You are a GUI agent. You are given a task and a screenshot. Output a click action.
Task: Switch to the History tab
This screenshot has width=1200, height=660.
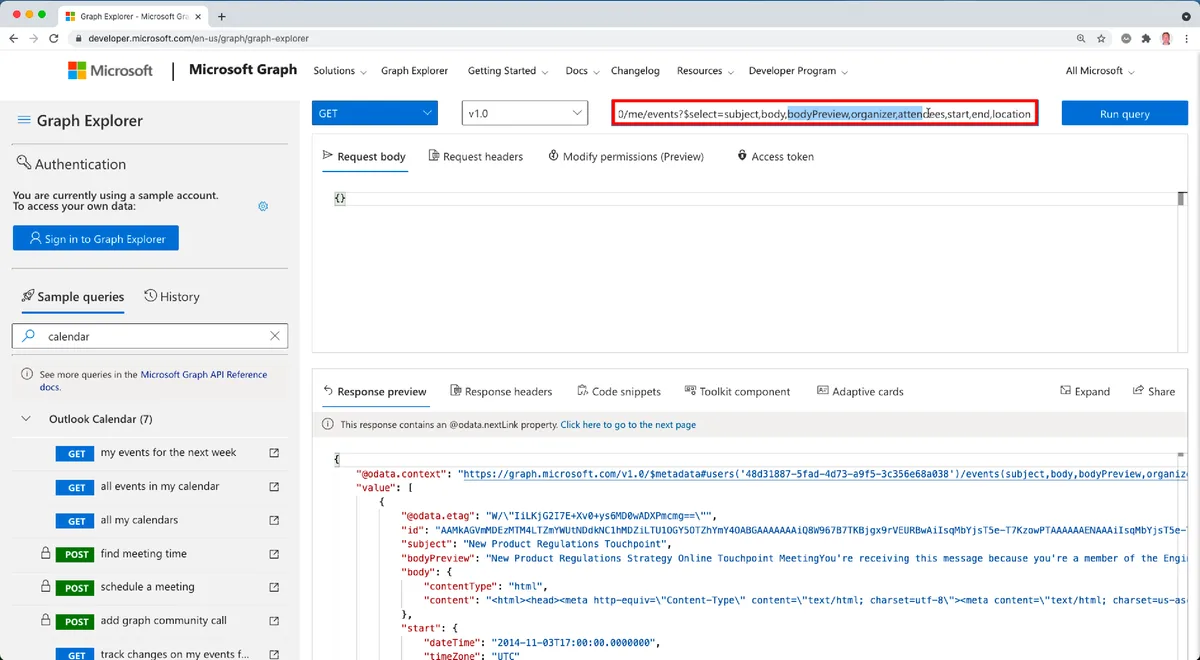171,296
